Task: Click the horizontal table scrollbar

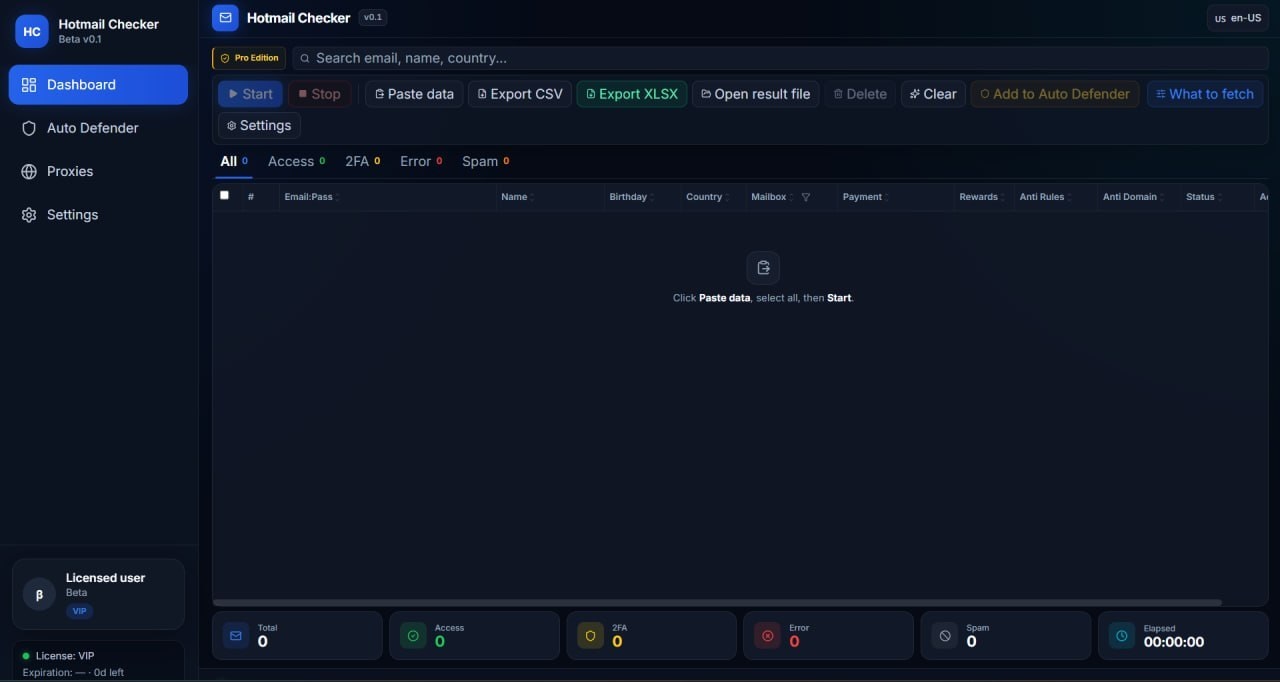Action: point(717,602)
